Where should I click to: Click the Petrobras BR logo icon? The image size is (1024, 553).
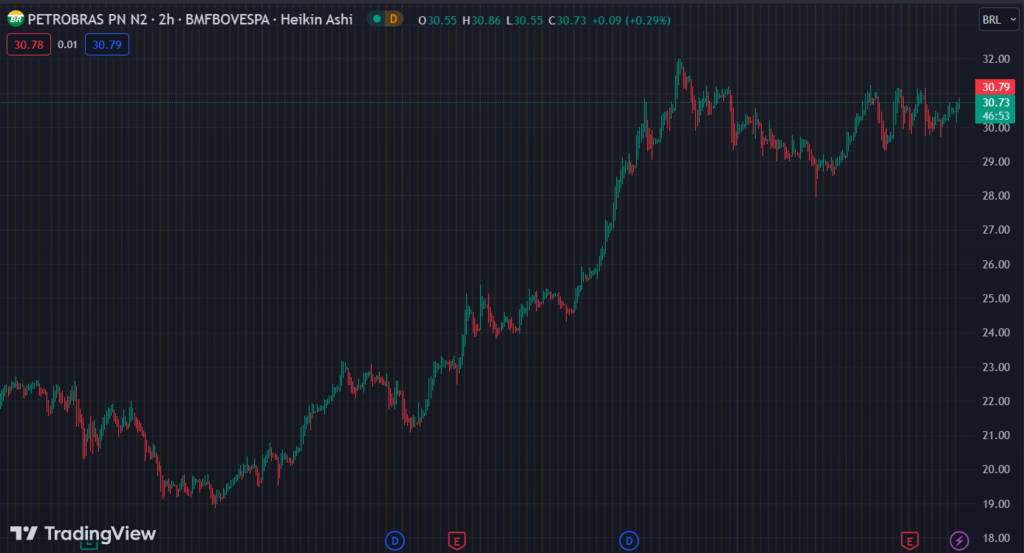pyautogui.click(x=15, y=19)
